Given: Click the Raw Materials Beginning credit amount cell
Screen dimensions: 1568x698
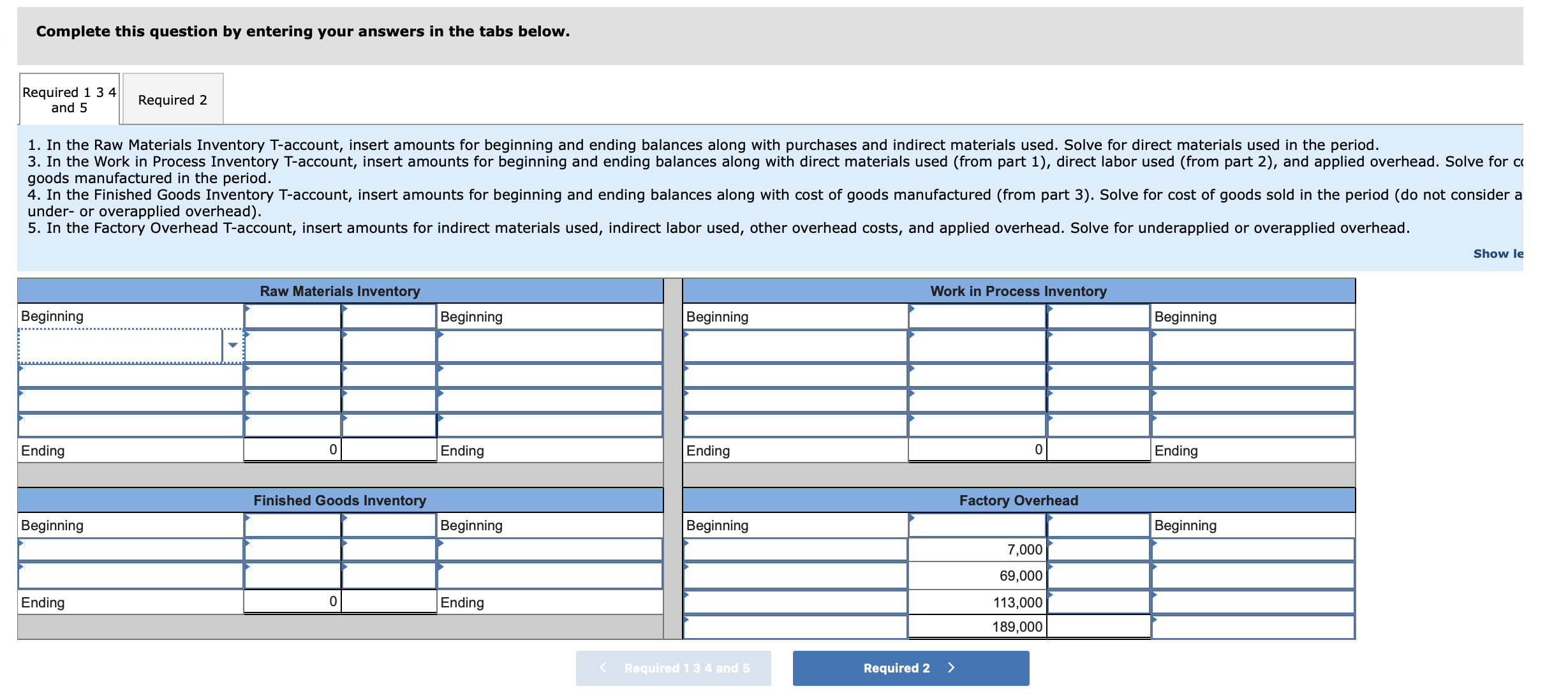Looking at the screenshot, I should pos(388,316).
